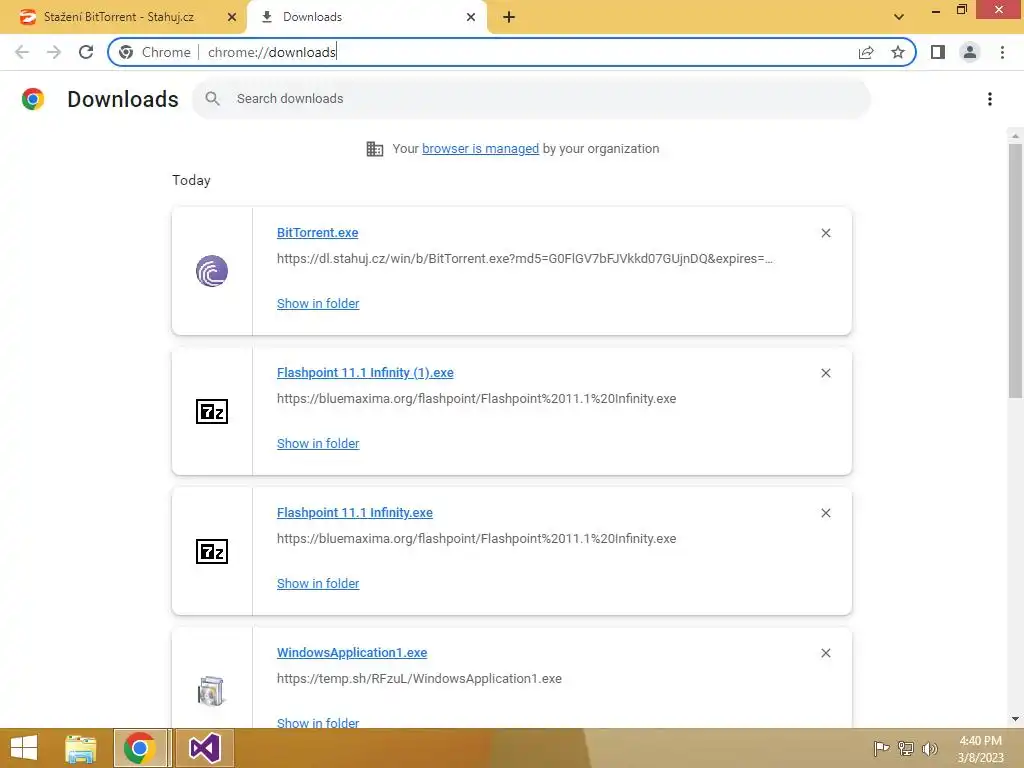This screenshot has width=1024, height=768.
Task: Open the Downloads page more actions menu
Action: (990, 99)
